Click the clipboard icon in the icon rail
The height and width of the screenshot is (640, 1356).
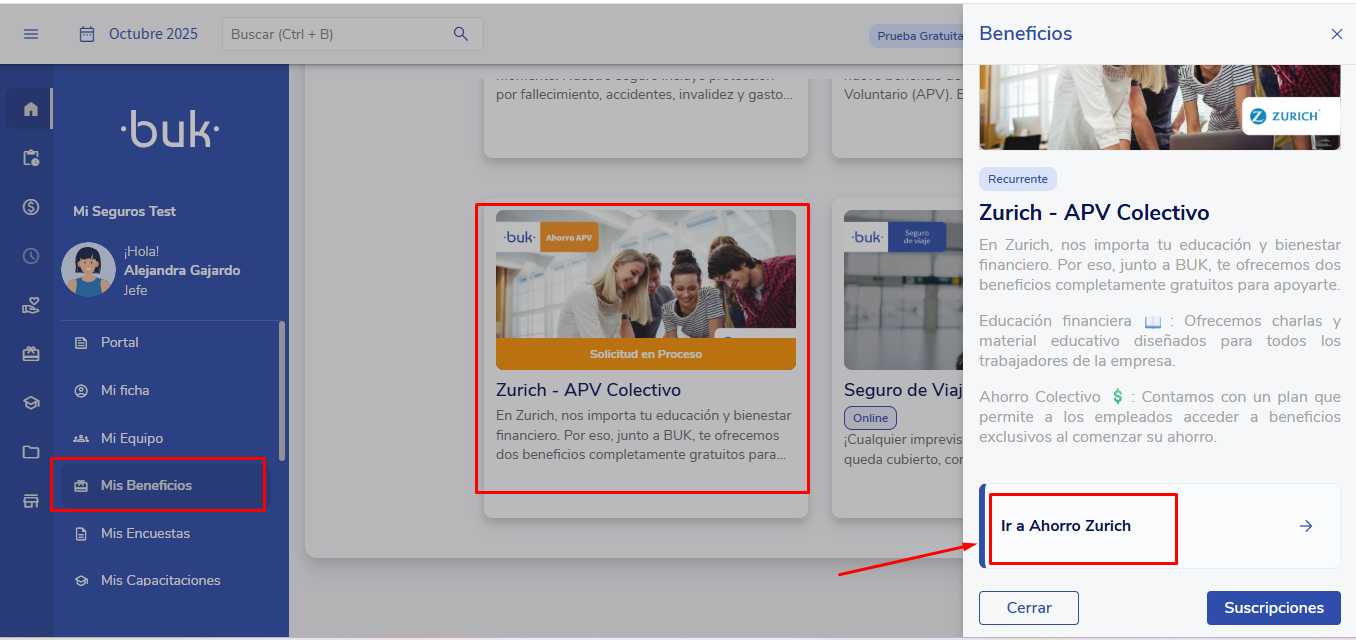31,158
